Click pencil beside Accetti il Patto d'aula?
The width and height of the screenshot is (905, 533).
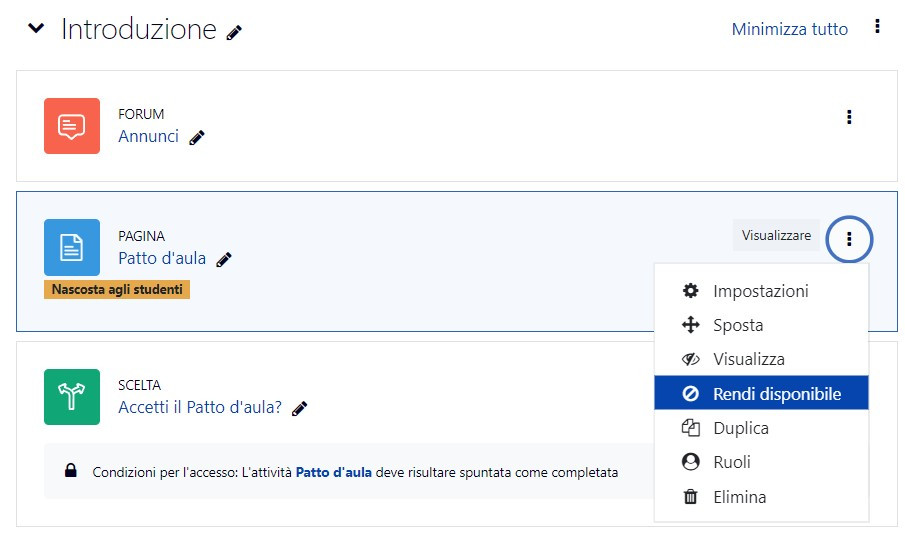point(300,408)
